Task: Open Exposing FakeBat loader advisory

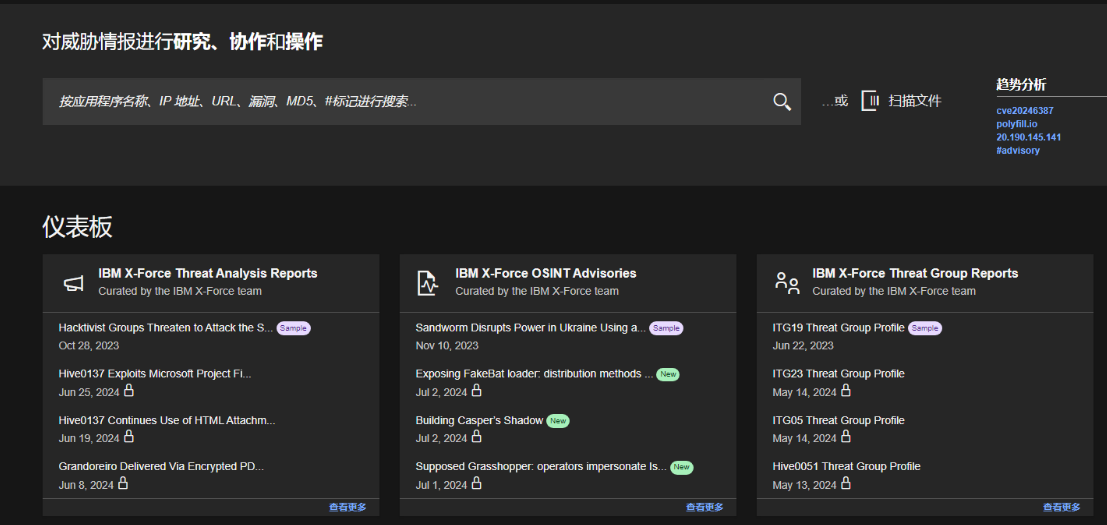Action: tap(534, 374)
